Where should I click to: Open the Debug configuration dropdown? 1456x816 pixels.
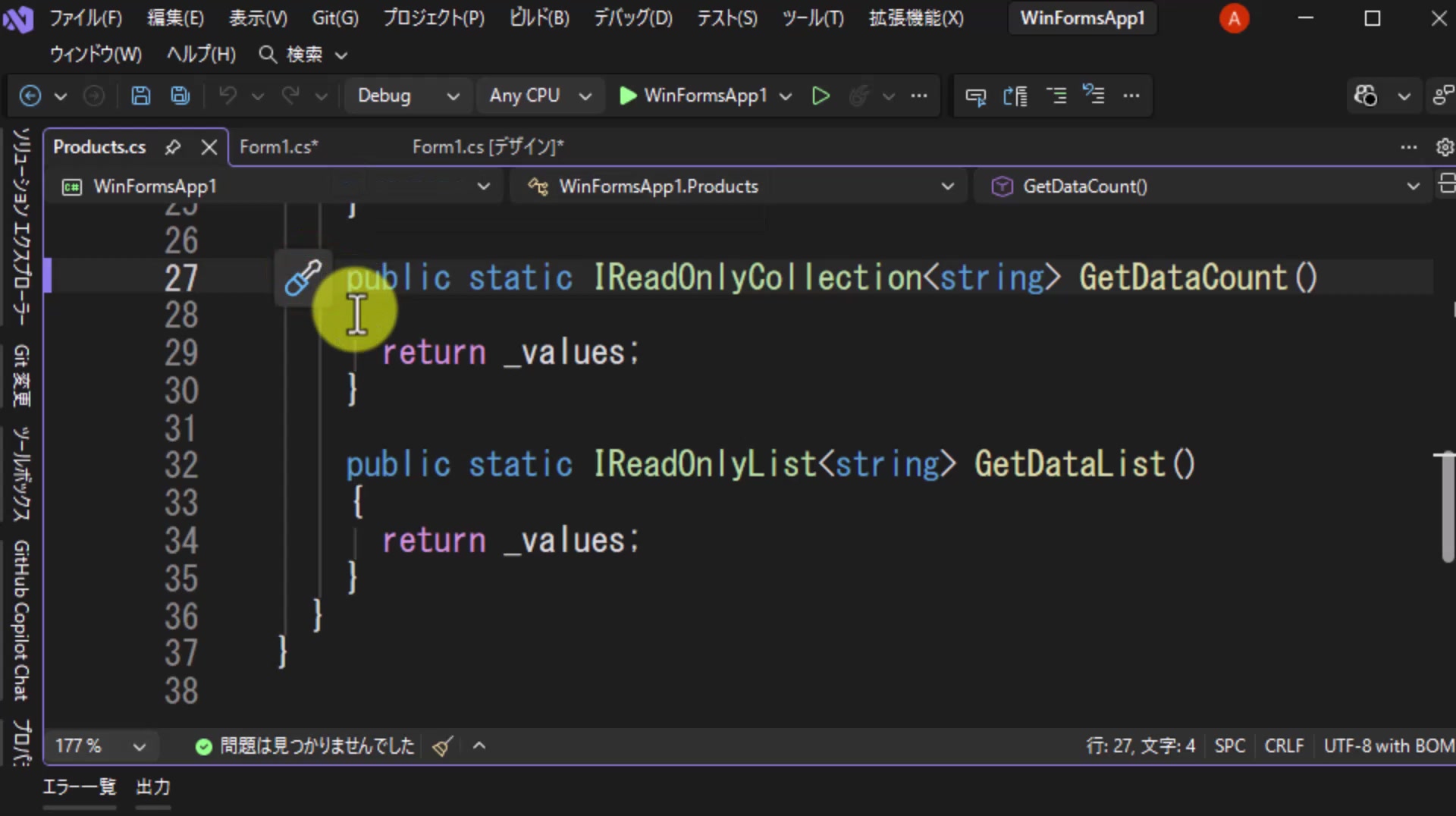pyautogui.click(x=409, y=96)
